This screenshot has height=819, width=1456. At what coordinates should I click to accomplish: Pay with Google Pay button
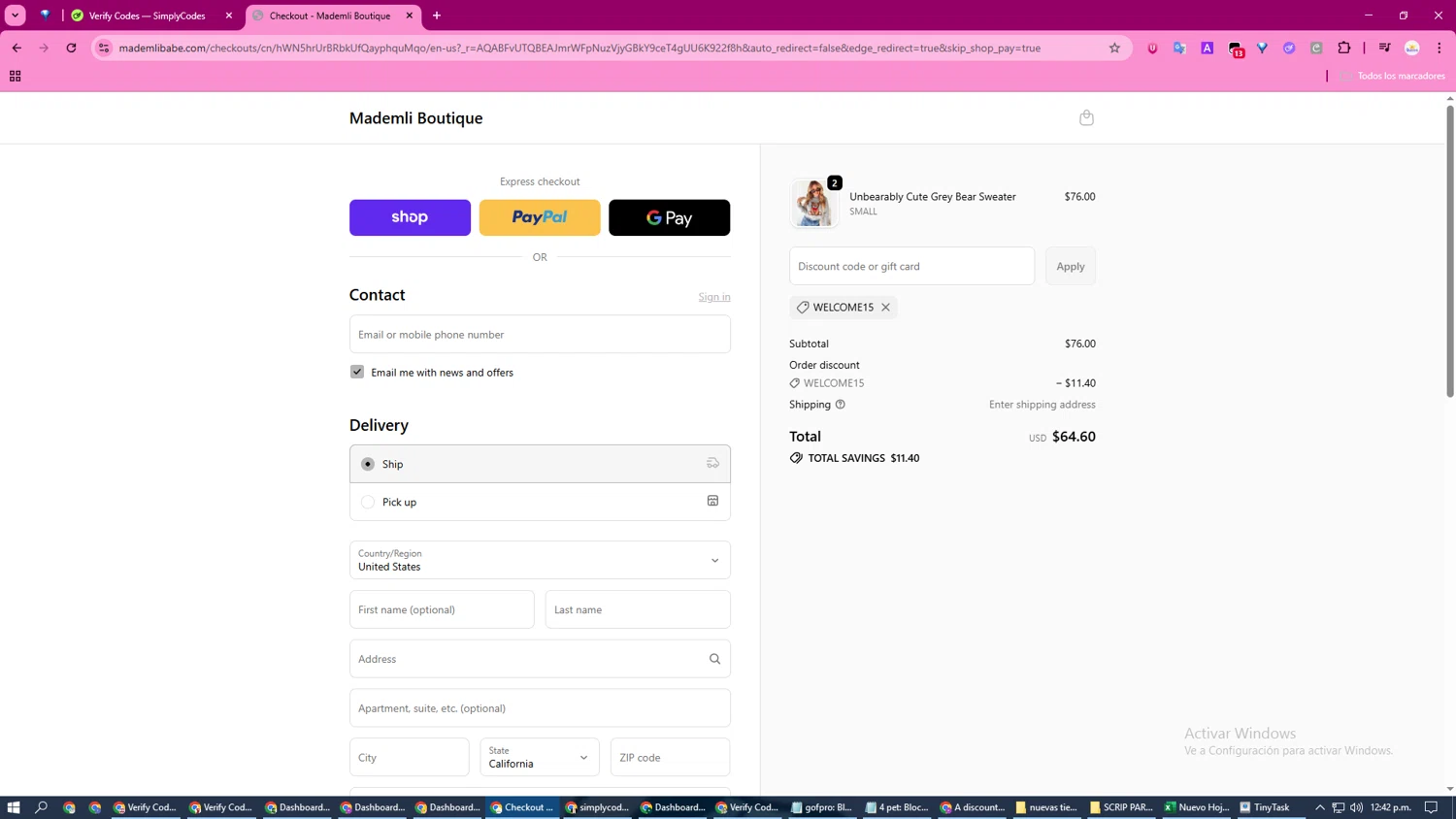tap(669, 217)
